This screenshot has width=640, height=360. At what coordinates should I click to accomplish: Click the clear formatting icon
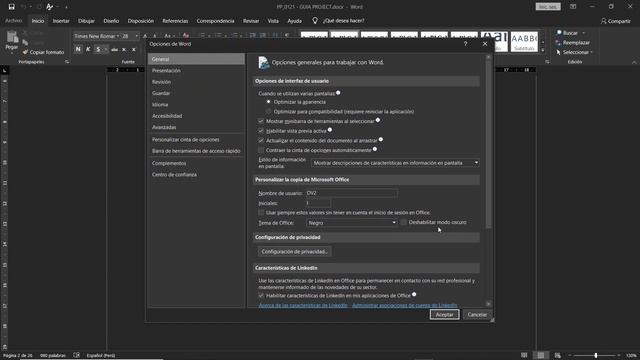186,36
